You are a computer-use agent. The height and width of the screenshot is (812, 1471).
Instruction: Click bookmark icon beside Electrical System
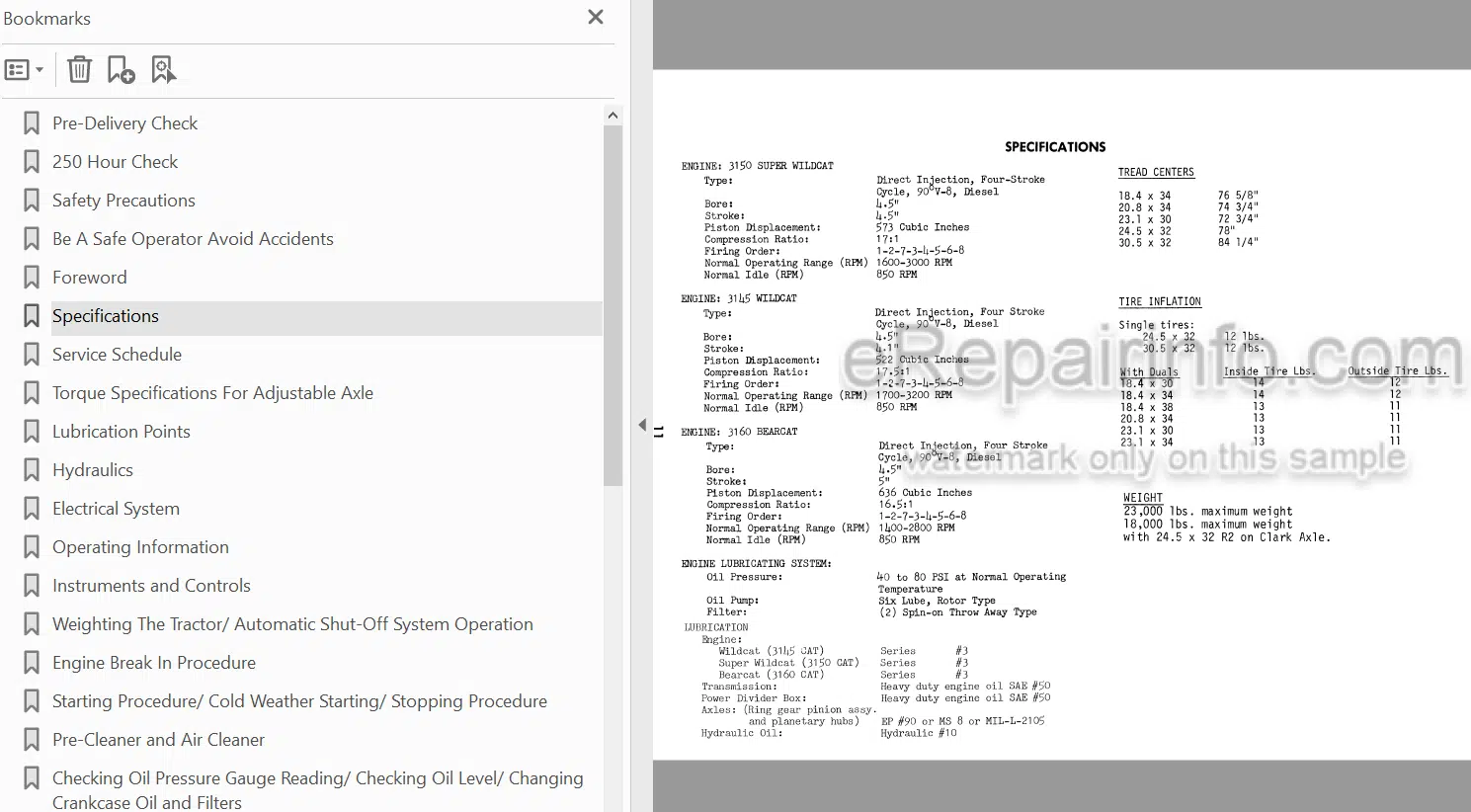pos(32,509)
